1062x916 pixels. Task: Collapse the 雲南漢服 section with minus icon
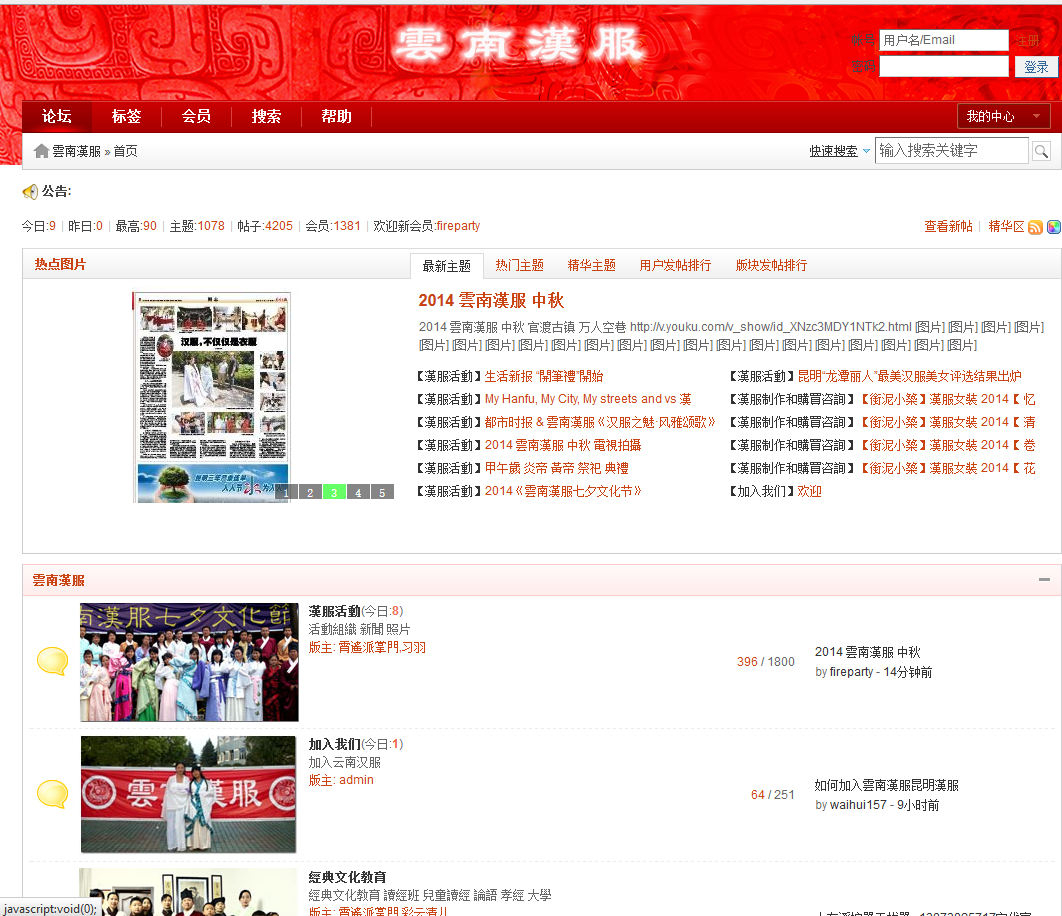(x=1044, y=580)
